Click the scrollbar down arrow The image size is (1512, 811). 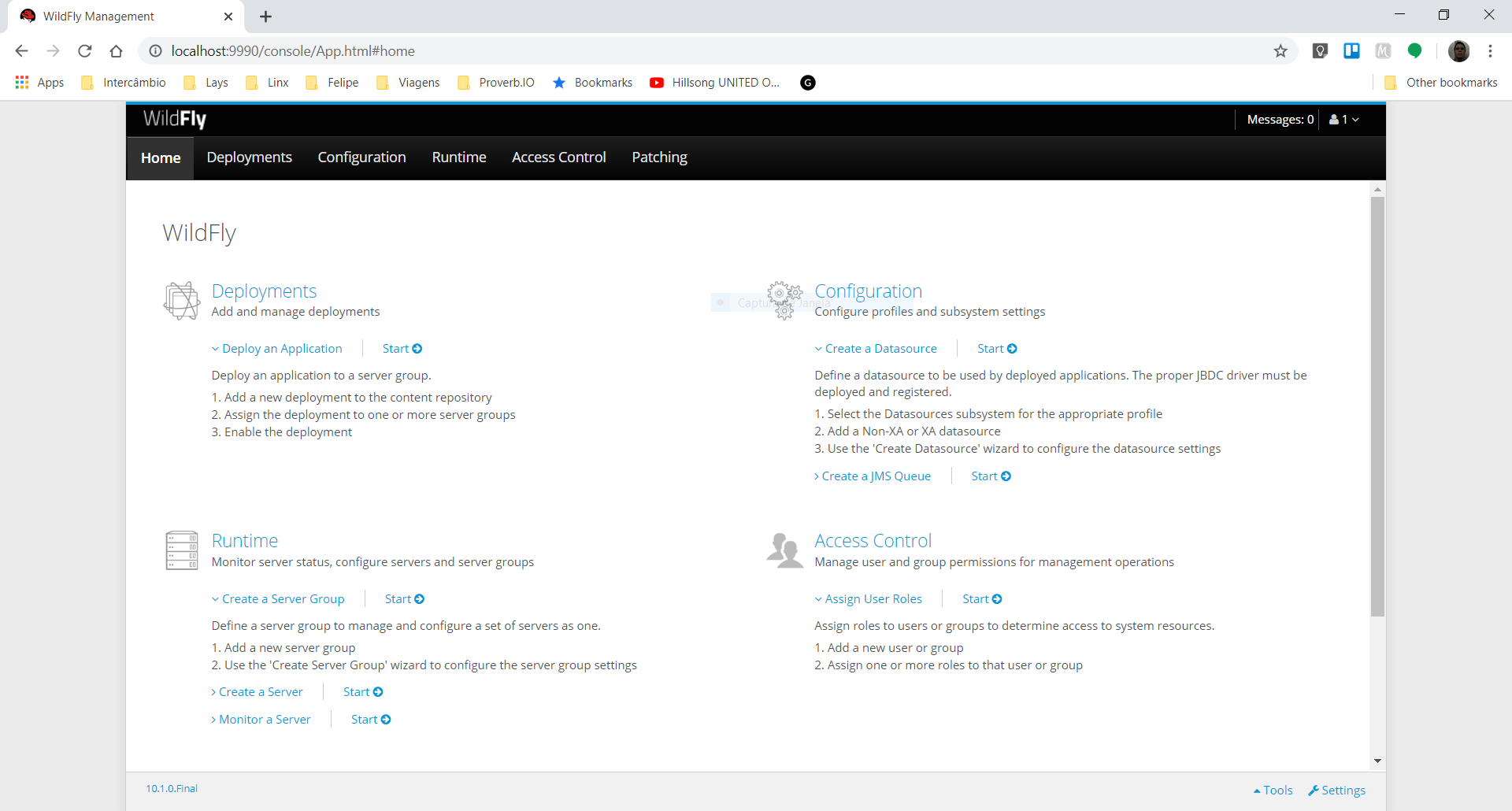click(x=1377, y=761)
